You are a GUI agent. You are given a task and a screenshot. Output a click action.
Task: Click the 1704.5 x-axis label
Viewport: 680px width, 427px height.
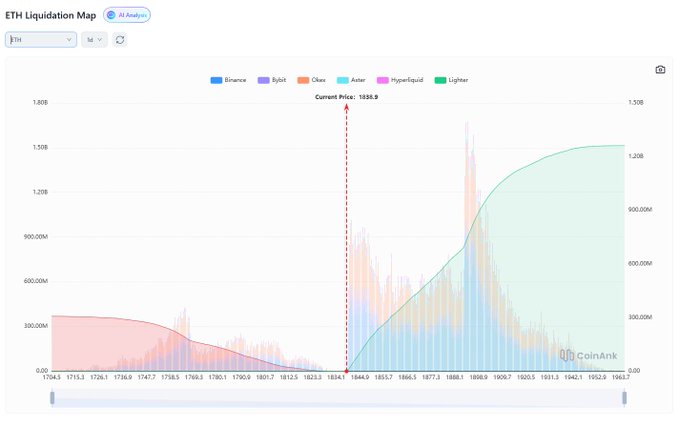click(52, 378)
